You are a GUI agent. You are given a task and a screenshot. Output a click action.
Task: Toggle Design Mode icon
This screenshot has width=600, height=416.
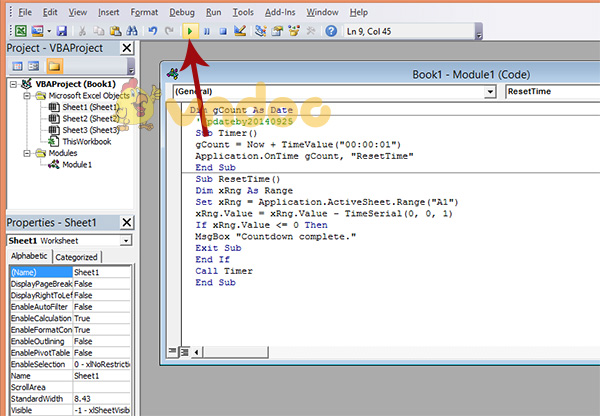[240, 31]
